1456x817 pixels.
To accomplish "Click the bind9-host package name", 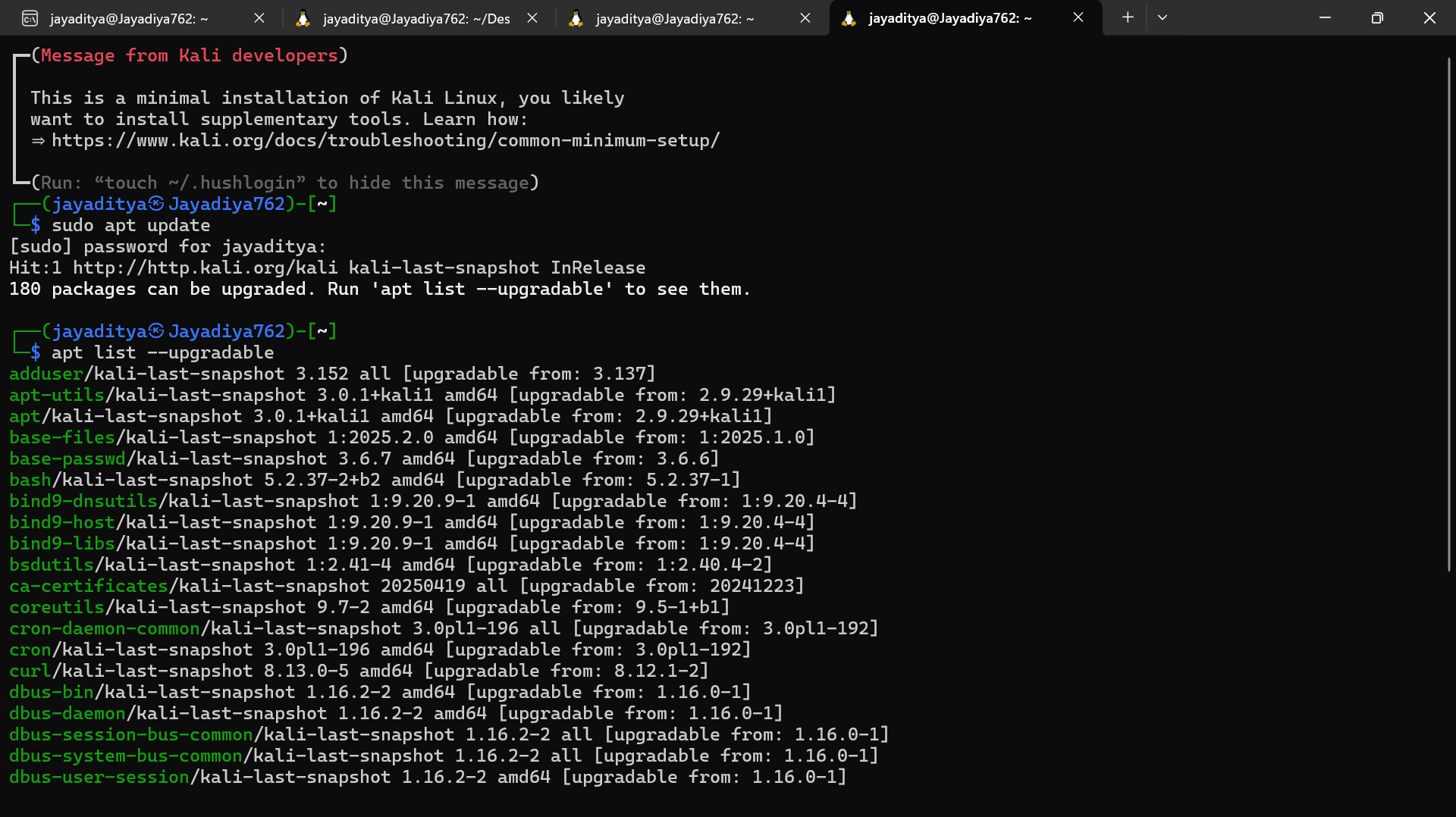I will pos(62,523).
